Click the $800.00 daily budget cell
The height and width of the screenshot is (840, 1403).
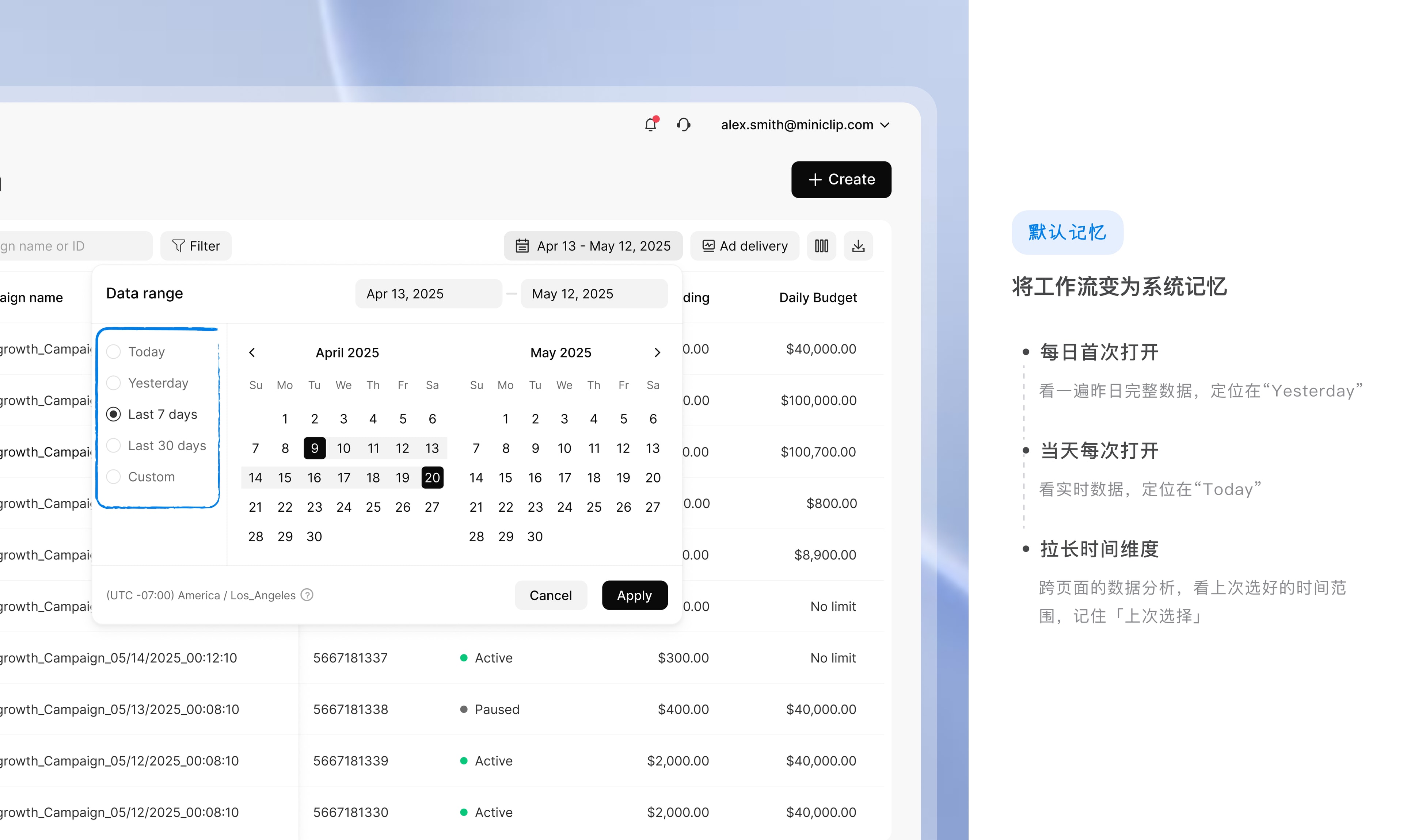[x=831, y=503]
